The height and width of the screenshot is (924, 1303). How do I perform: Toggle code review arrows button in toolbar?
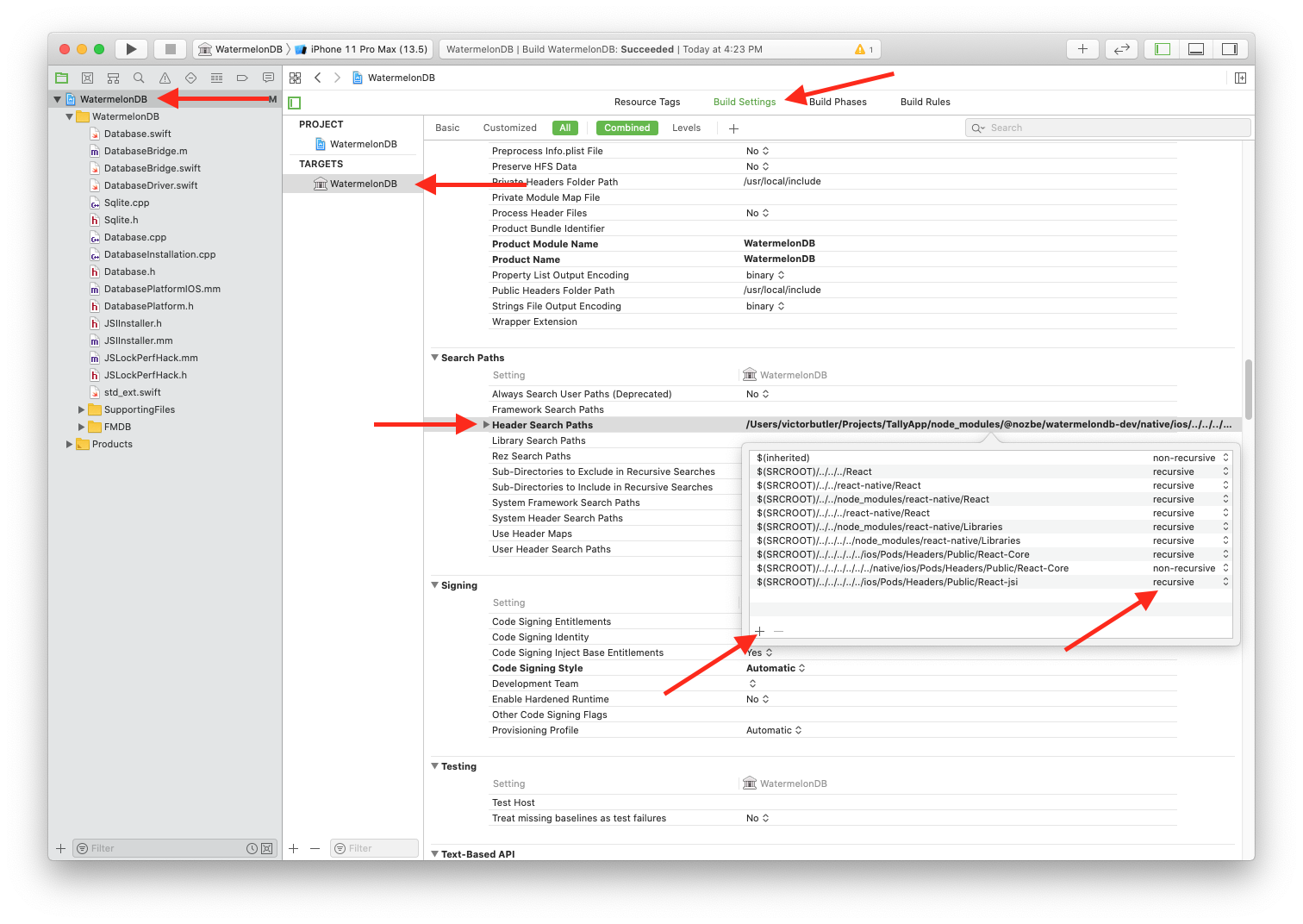tap(1121, 49)
